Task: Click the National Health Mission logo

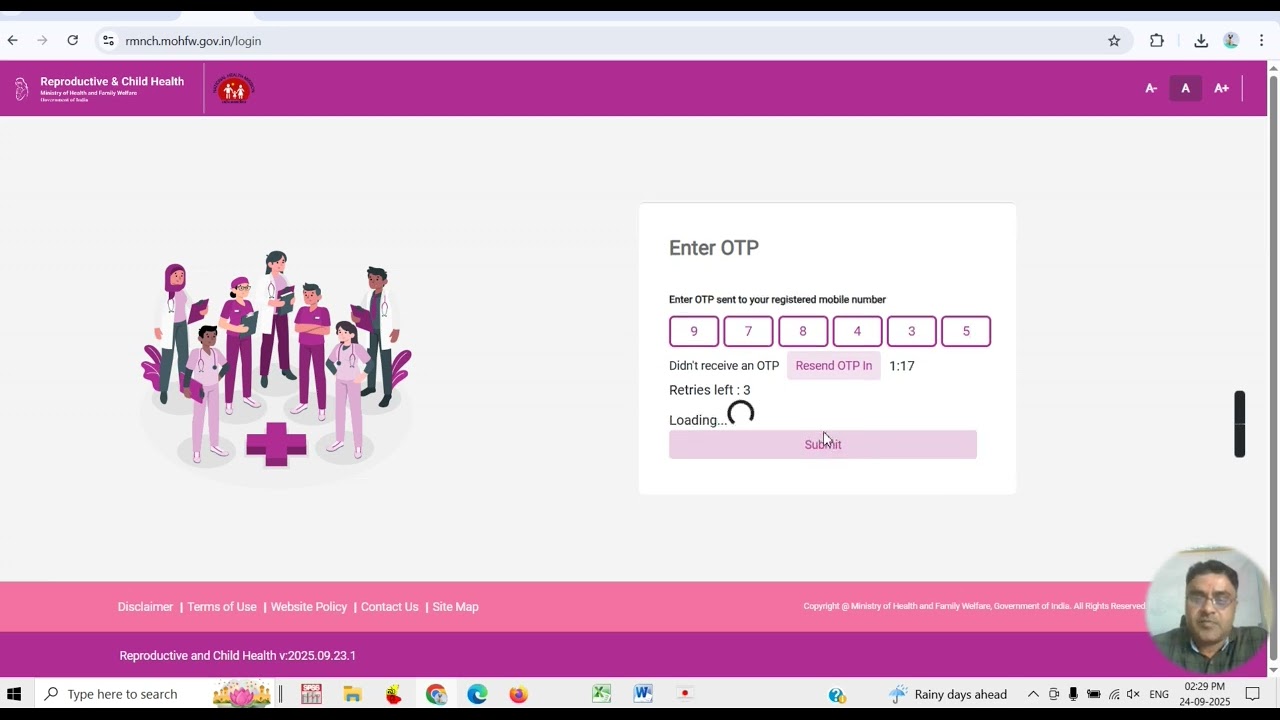Action: pos(234,88)
